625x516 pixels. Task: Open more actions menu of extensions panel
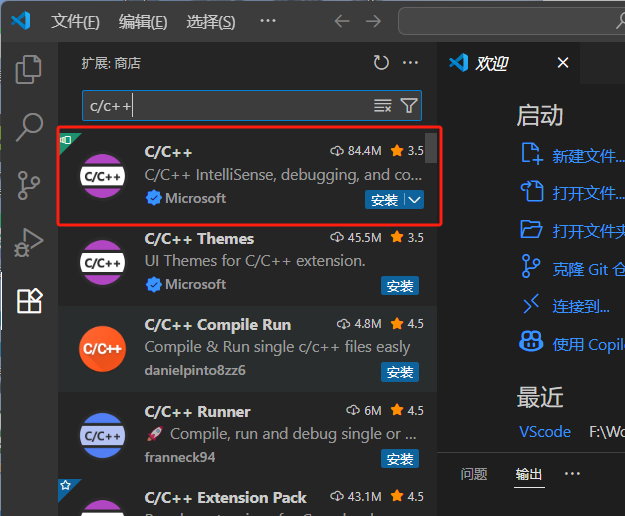[410, 63]
